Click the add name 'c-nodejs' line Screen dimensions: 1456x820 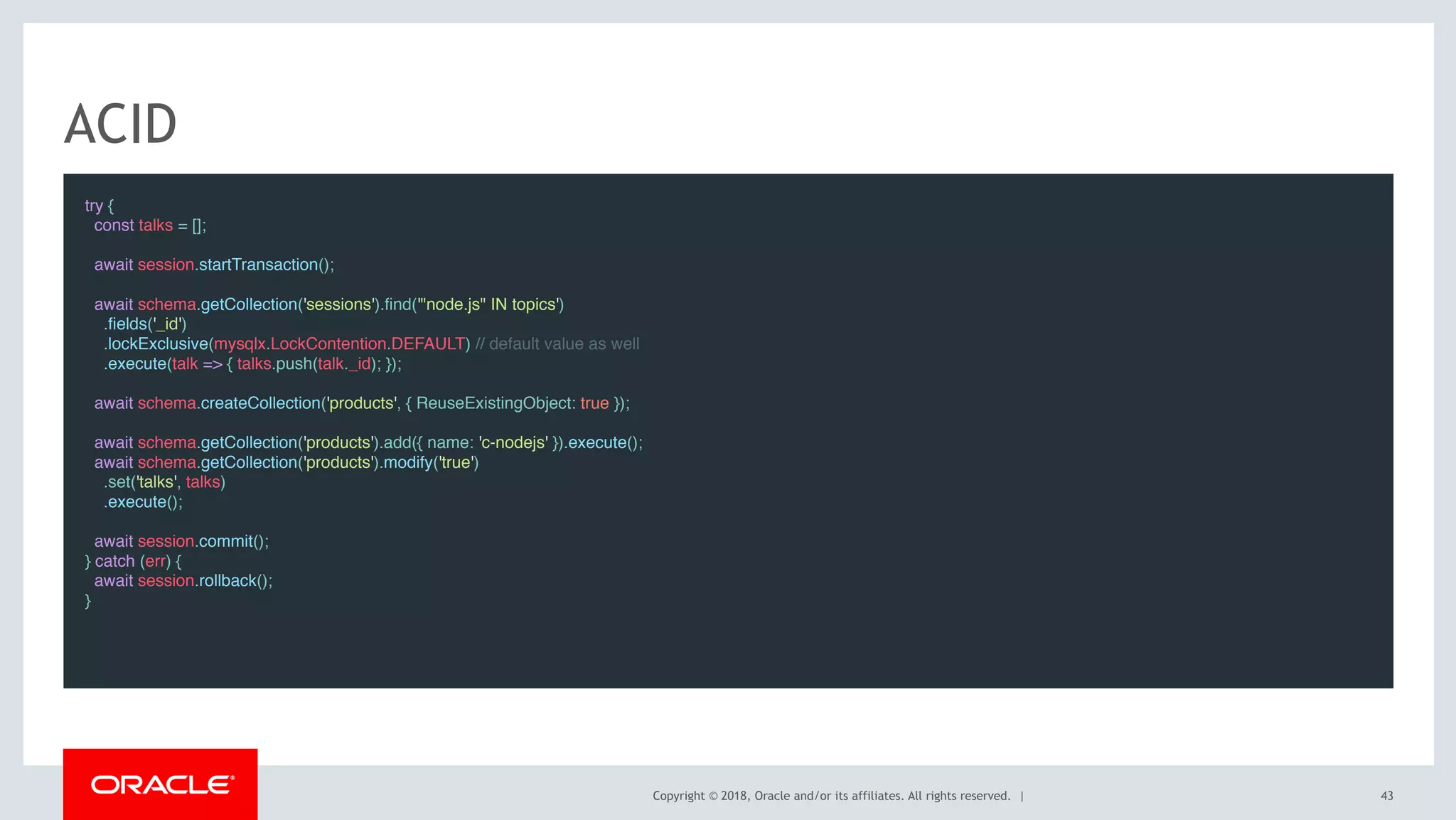pyautogui.click(x=368, y=442)
